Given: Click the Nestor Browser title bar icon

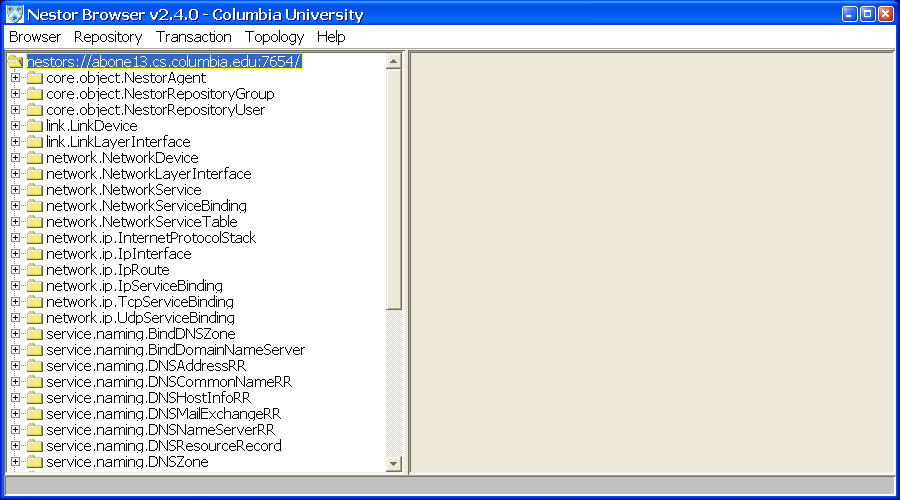Looking at the screenshot, I should point(14,14).
